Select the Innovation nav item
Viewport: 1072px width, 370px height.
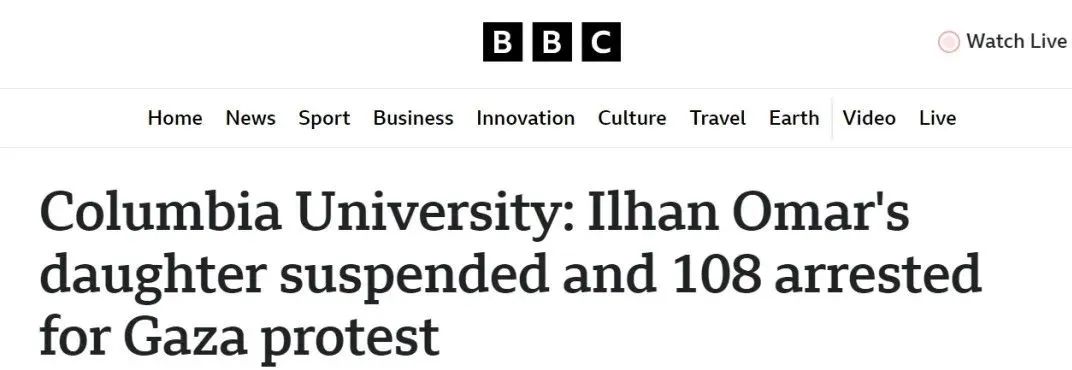tap(525, 118)
